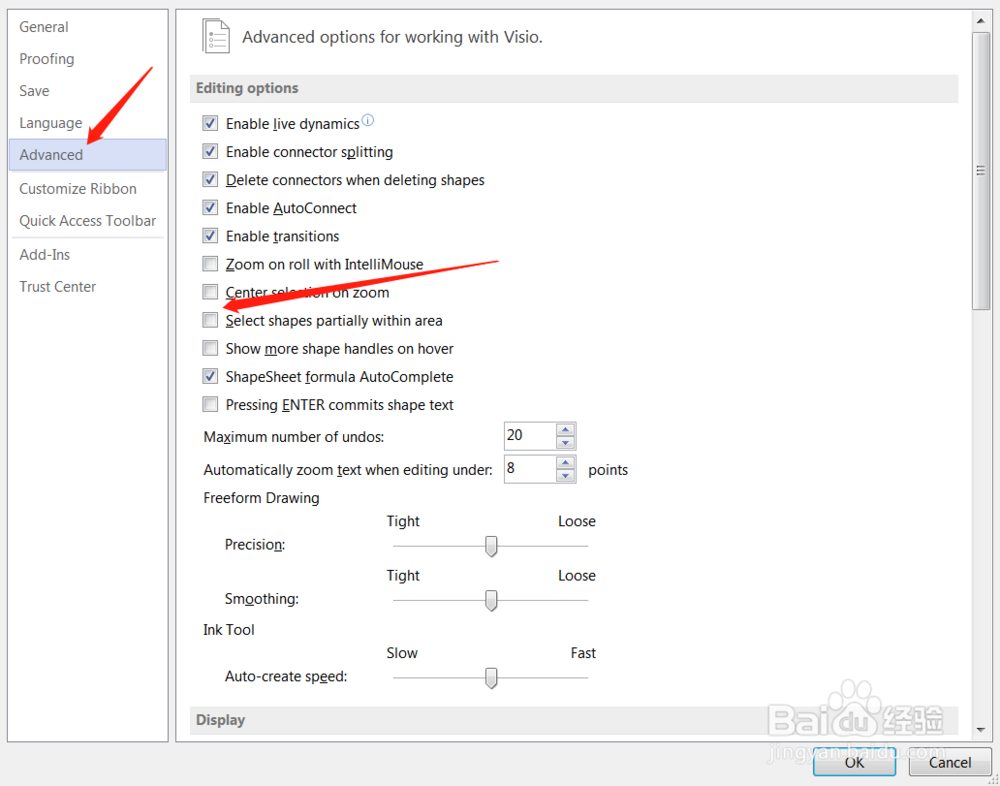The image size is (1000, 786).
Task: Click the Smoothing slider handle
Action: (490, 600)
